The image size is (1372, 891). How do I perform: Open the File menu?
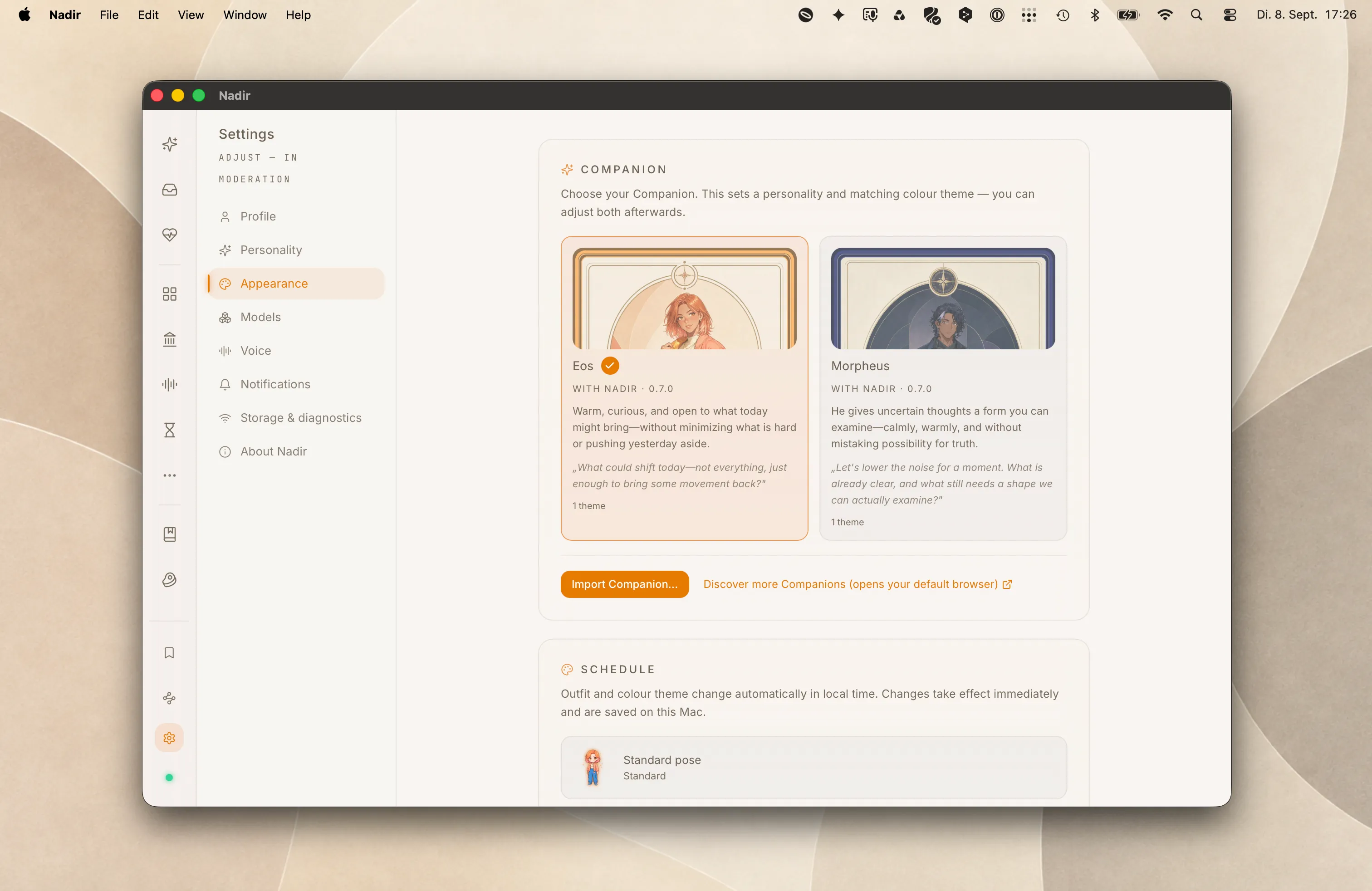[x=109, y=15]
